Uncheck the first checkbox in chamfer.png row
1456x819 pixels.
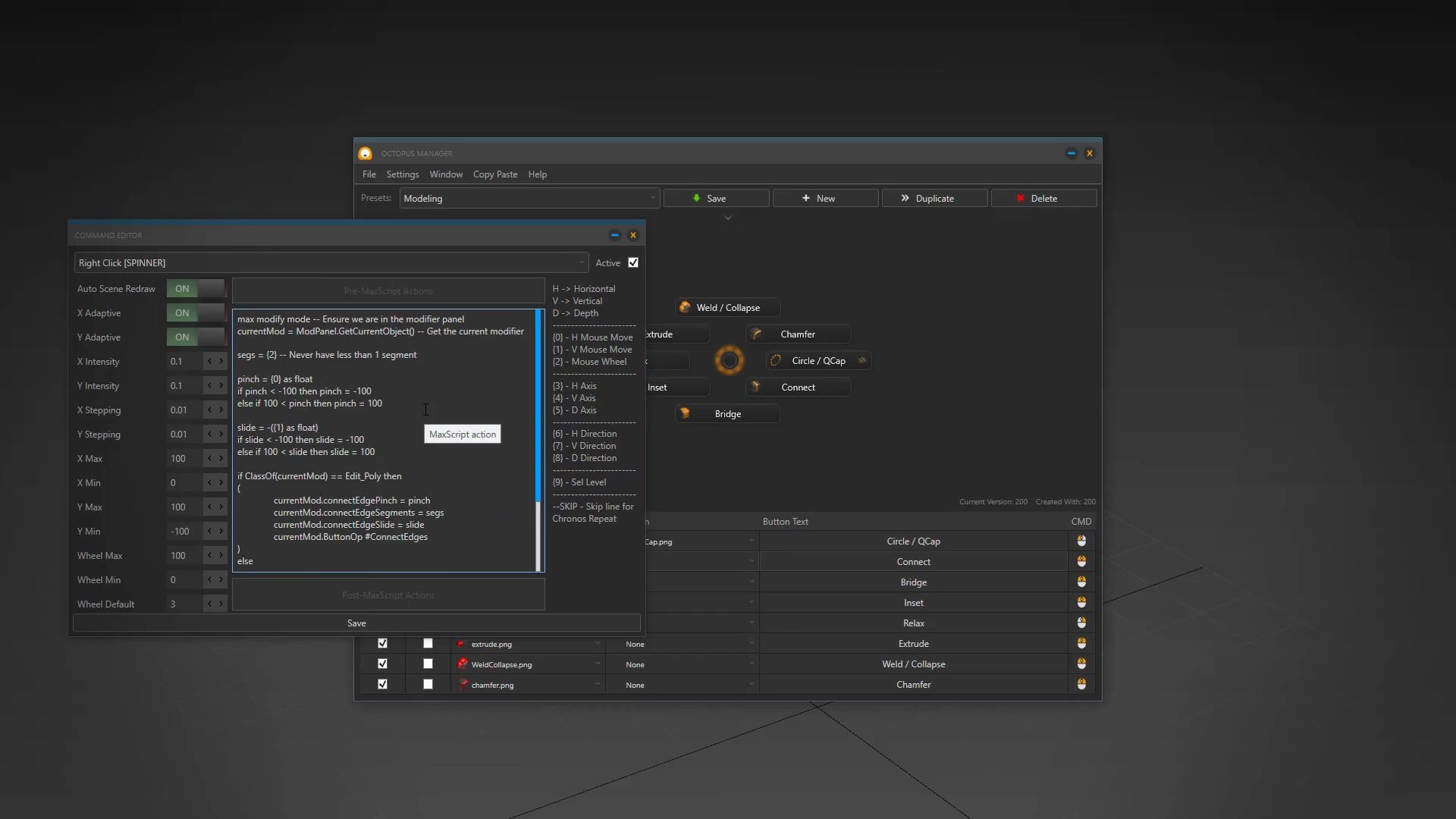[382, 684]
